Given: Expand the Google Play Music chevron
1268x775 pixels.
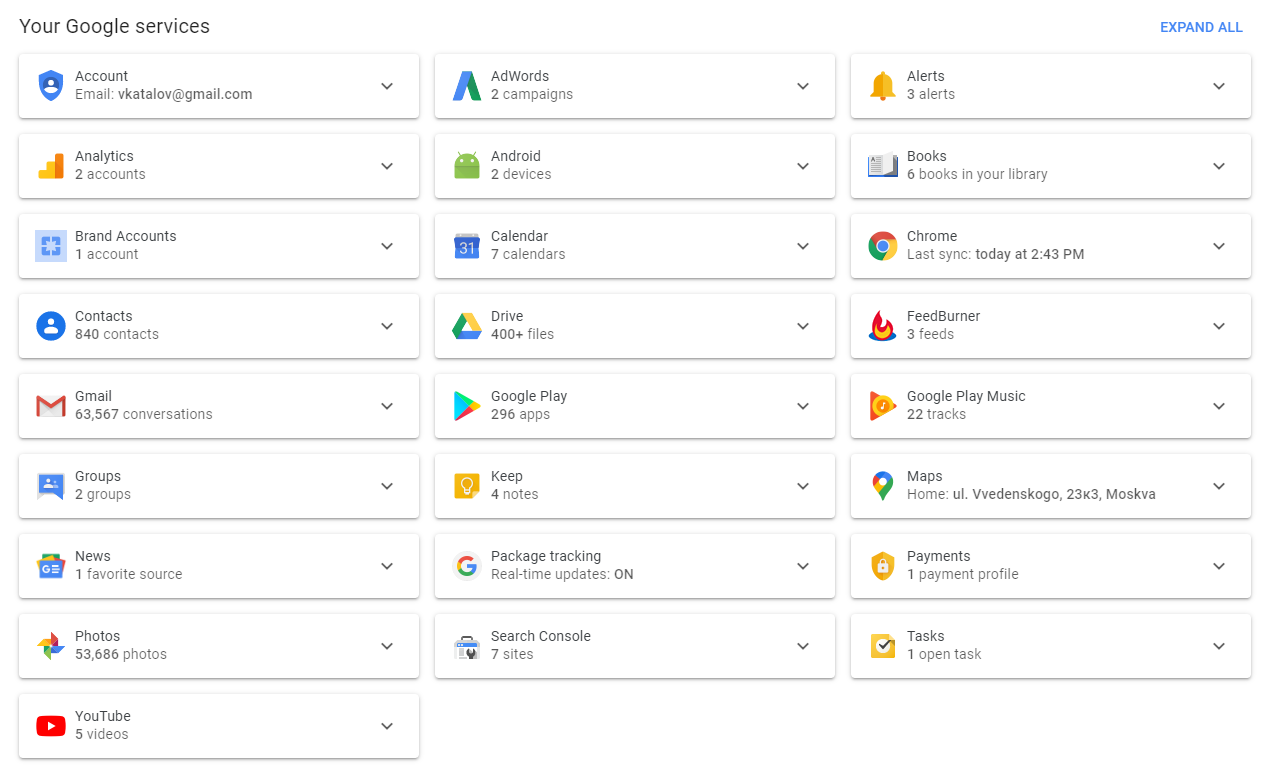Looking at the screenshot, I should point(1219,406).
